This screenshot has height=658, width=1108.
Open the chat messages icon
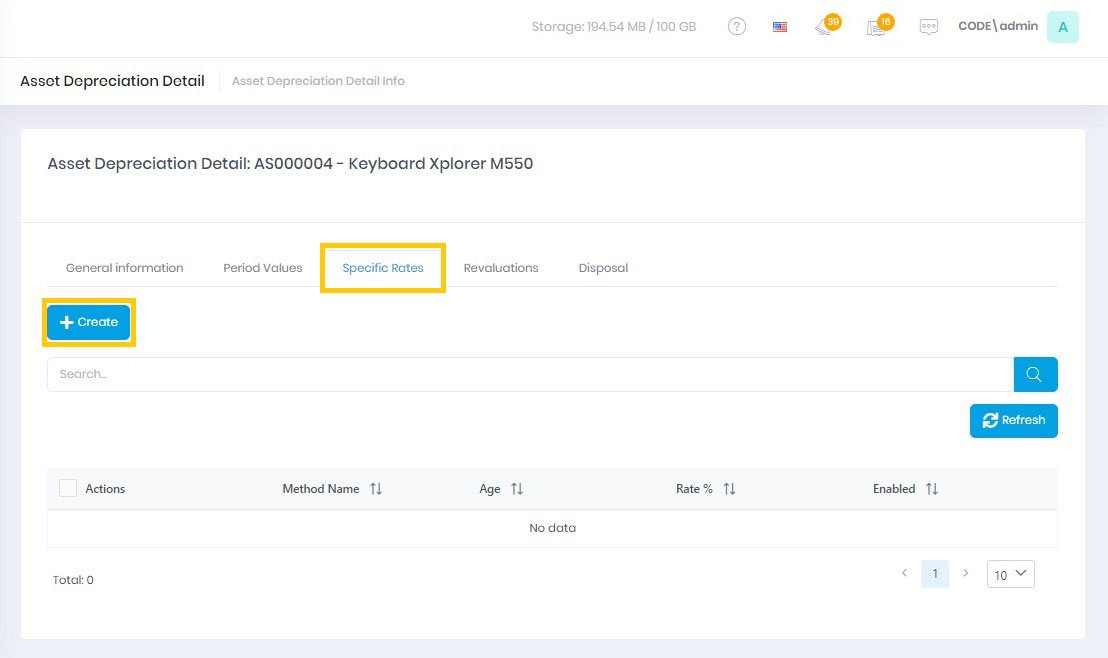pyautogui.click(x=929, y=27)
